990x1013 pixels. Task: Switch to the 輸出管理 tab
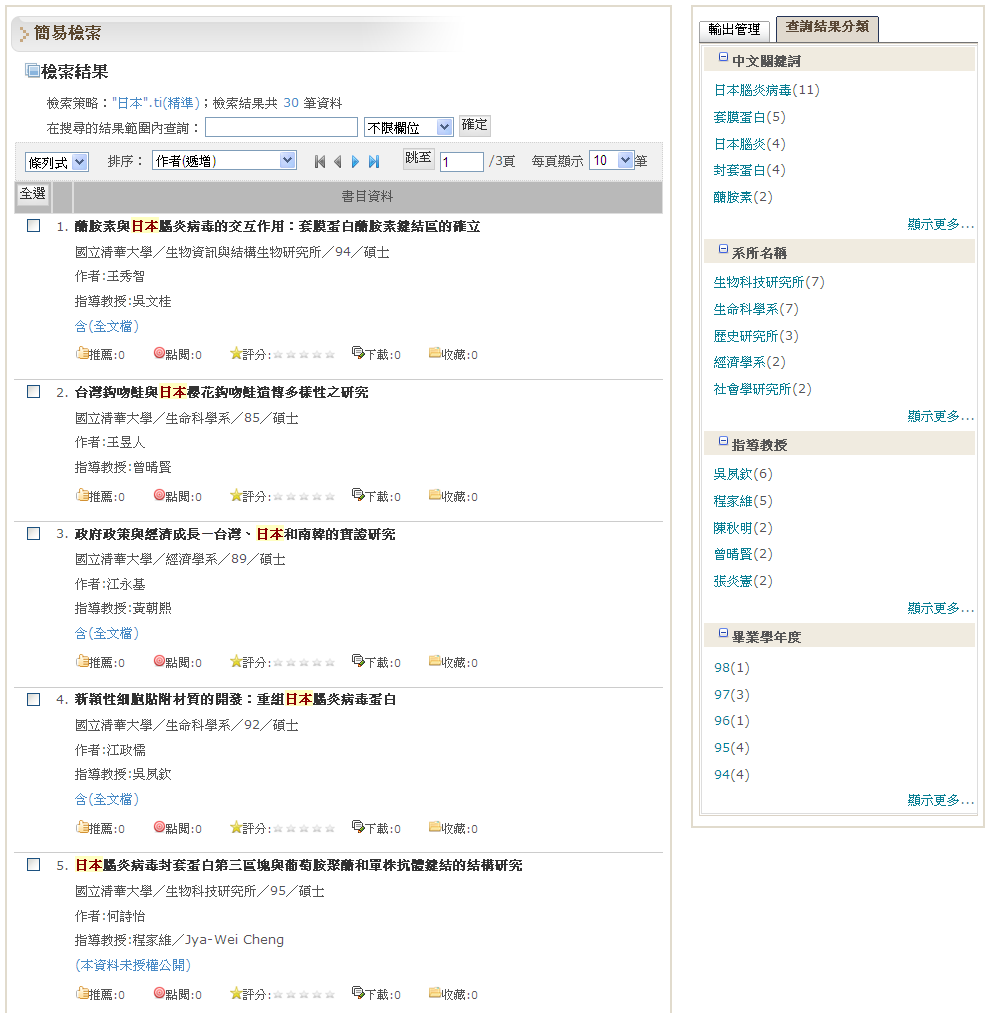735,30
